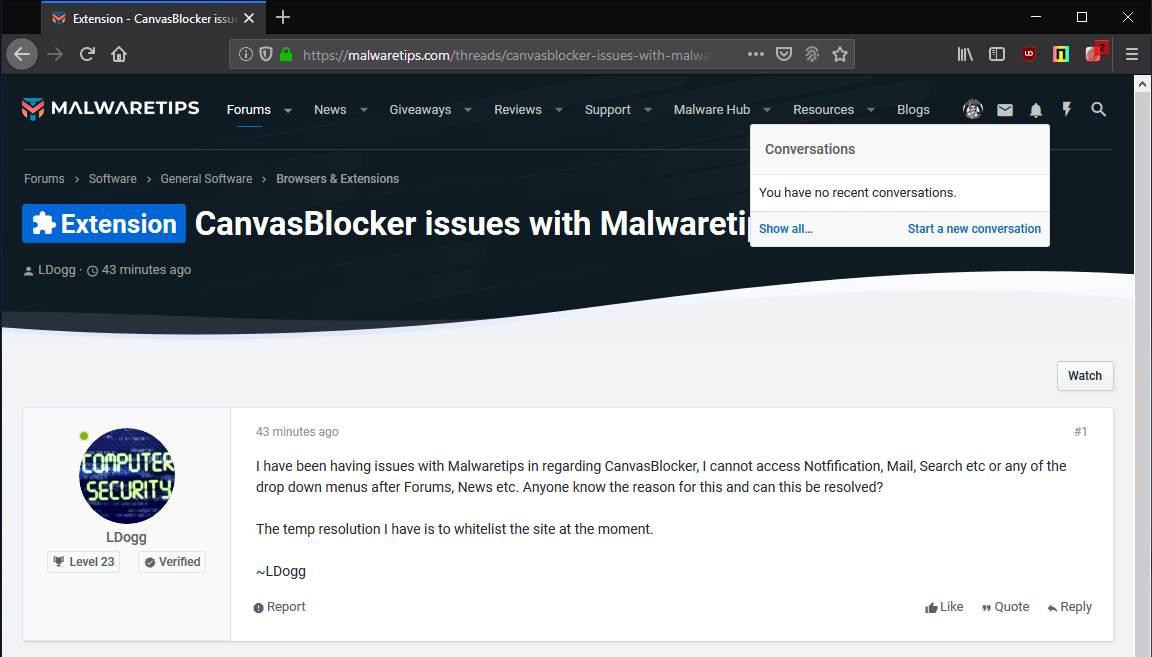The width and height of the screenshot is (1152, 657).
Task: Open forum search magnifier
Action: pyautogui.click(x=1098, y=110)
